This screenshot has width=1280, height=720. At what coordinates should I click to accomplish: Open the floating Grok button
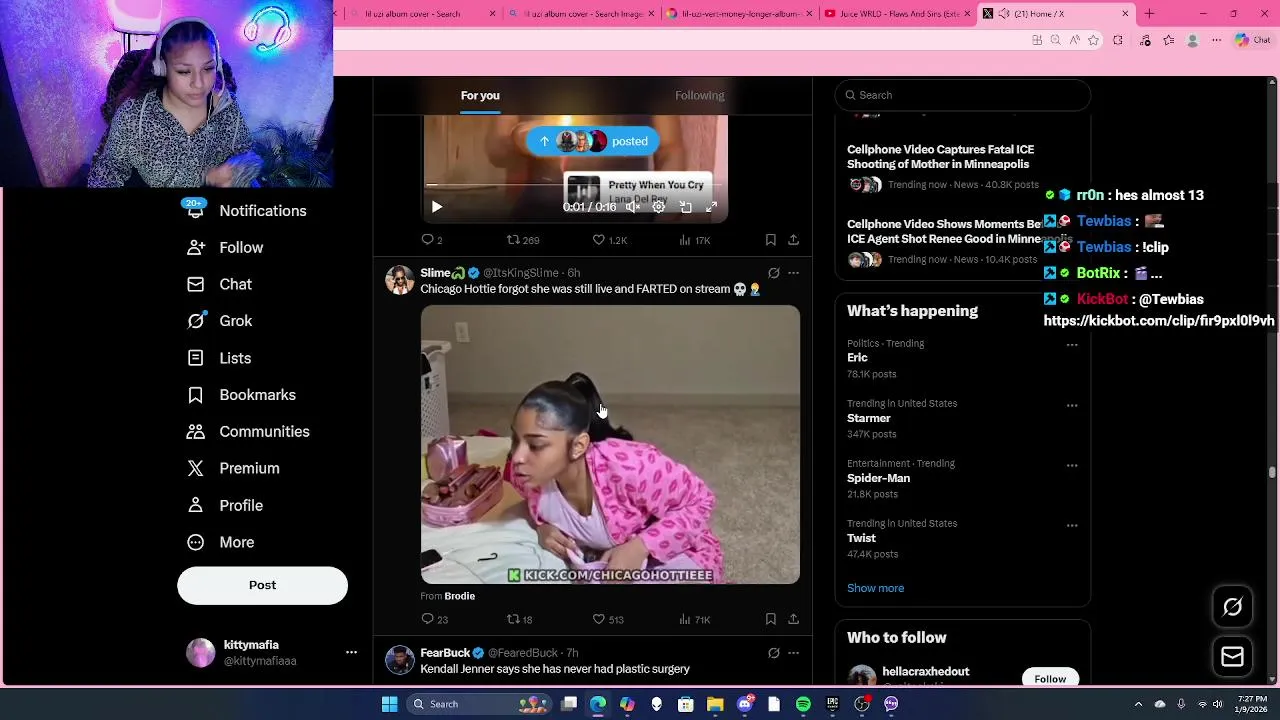coord(1232,607)
